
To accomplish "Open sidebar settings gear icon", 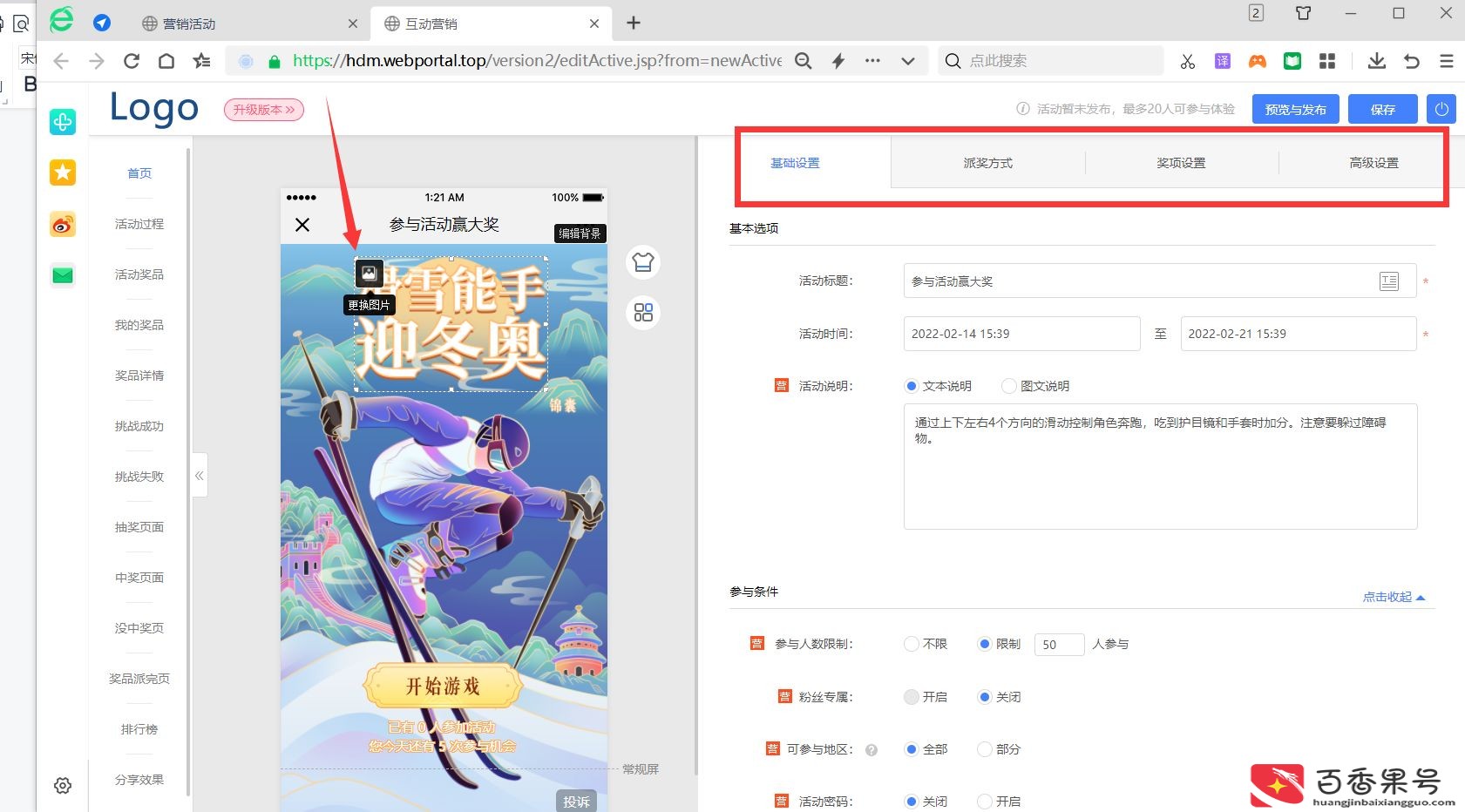I will (x=63, y=786).
